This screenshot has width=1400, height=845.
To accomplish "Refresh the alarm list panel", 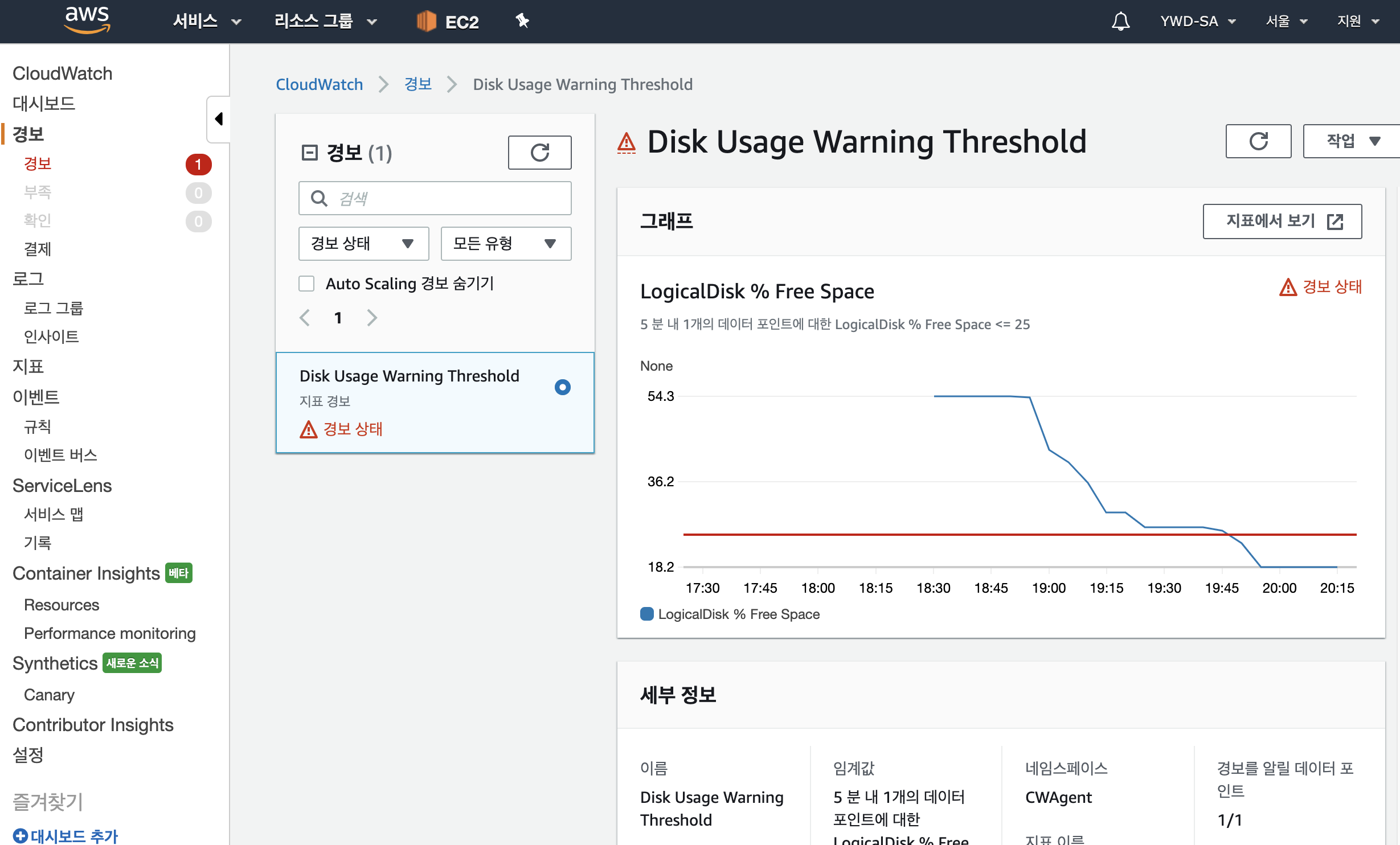I will [x=539, y=153].
